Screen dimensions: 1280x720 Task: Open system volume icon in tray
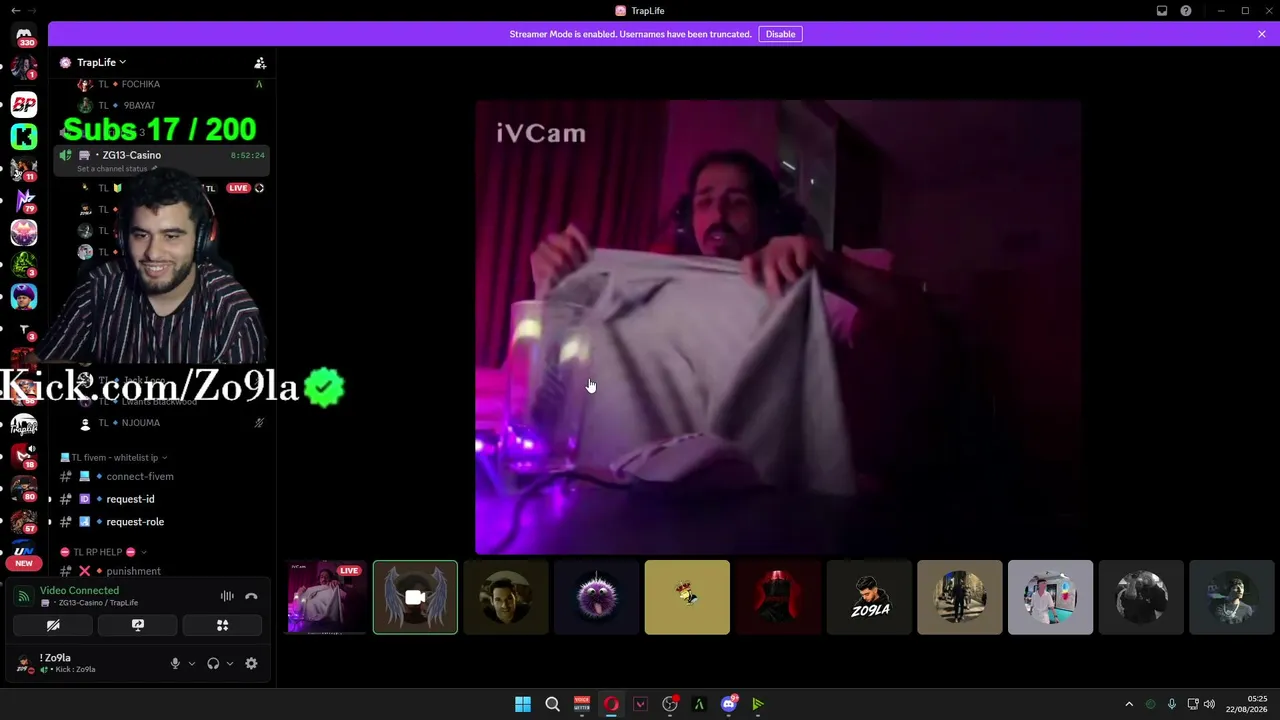(x=1209, y=704)
